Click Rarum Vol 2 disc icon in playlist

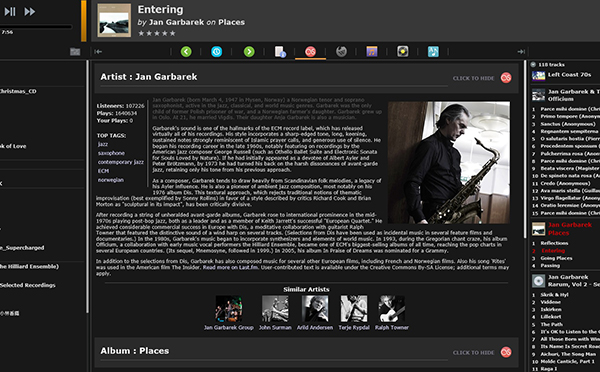tap(538, 281)
